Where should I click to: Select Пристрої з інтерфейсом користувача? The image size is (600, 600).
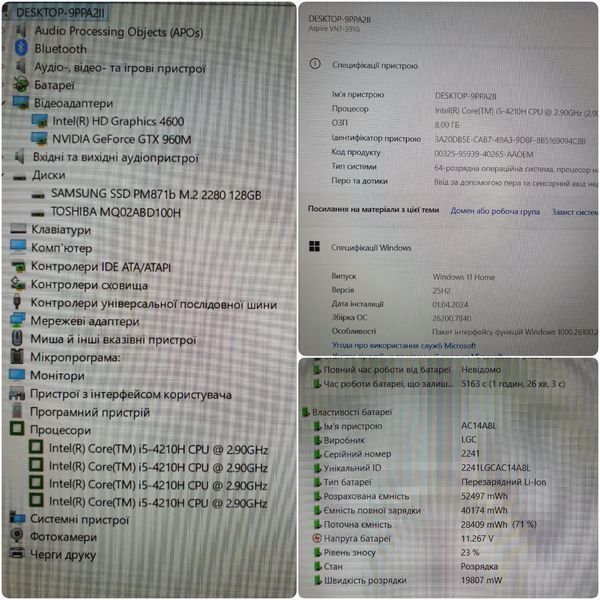[x=131, y=394]
